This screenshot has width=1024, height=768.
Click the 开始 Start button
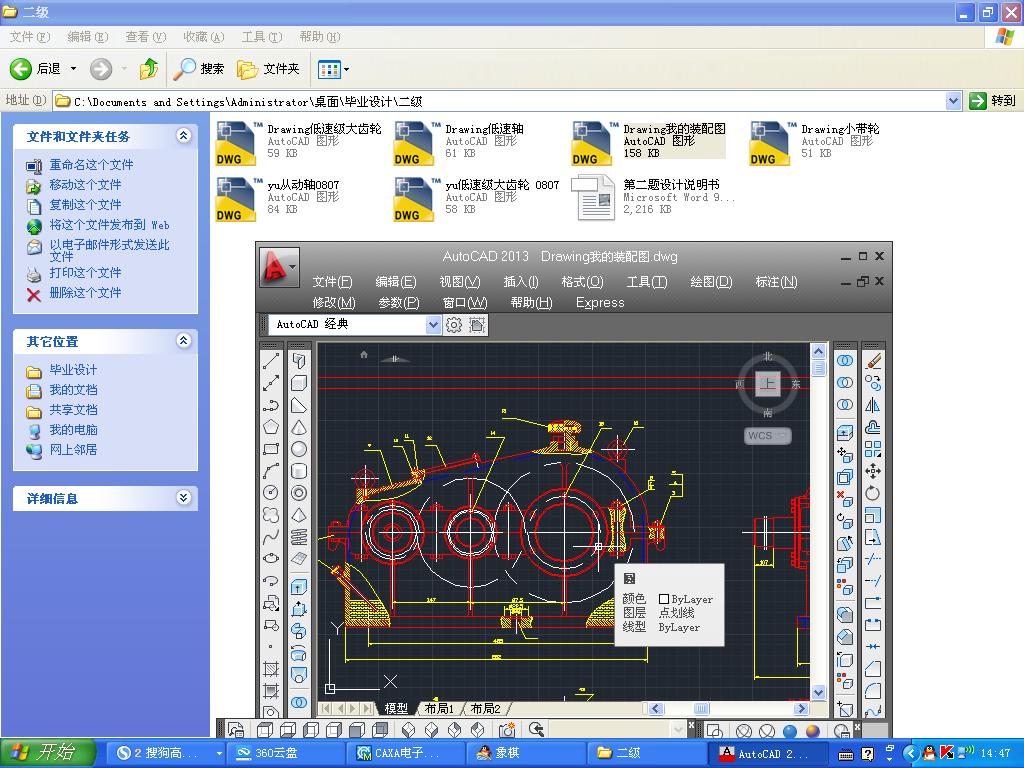48,753
